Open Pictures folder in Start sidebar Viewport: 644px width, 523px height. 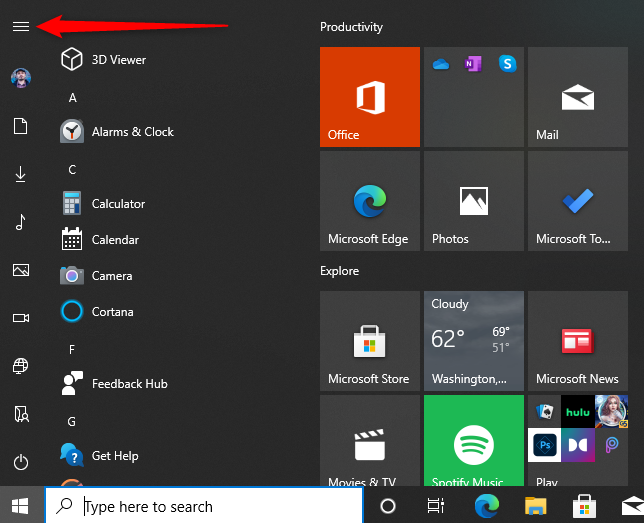click(x=21, y=270)
